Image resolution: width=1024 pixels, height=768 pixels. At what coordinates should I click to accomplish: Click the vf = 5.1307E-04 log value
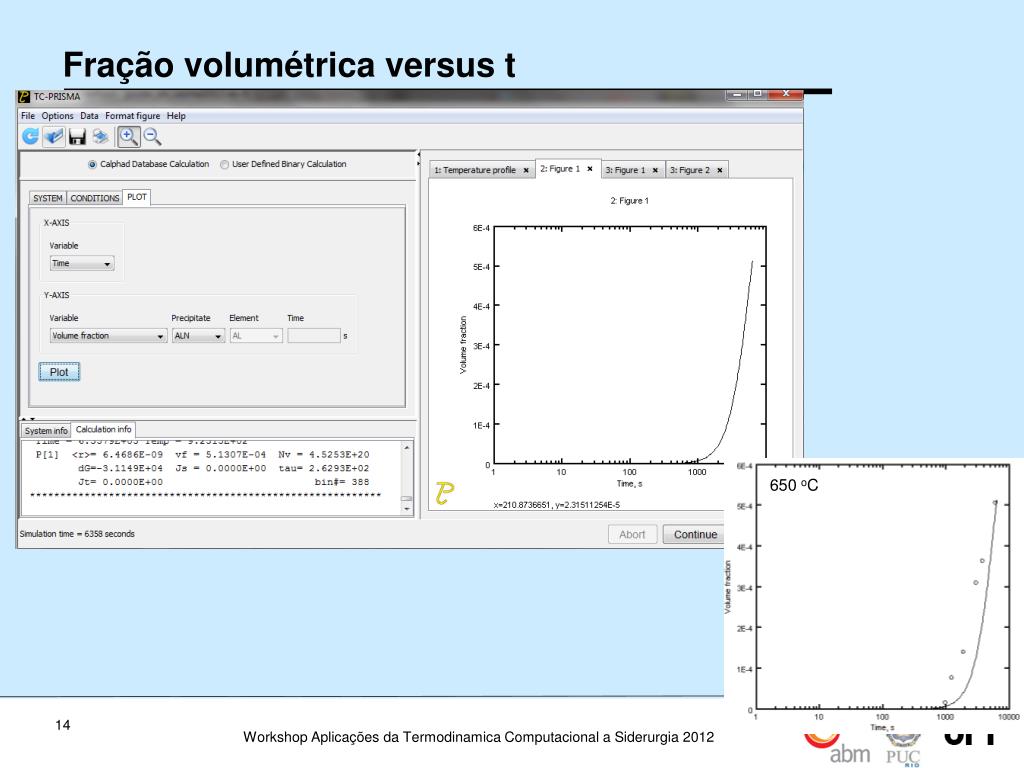[221, 455]
